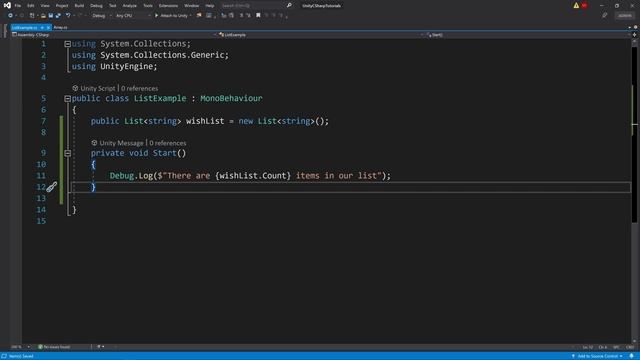
Task: Switch to the Array.cs tab
Action: pos(60,27)
